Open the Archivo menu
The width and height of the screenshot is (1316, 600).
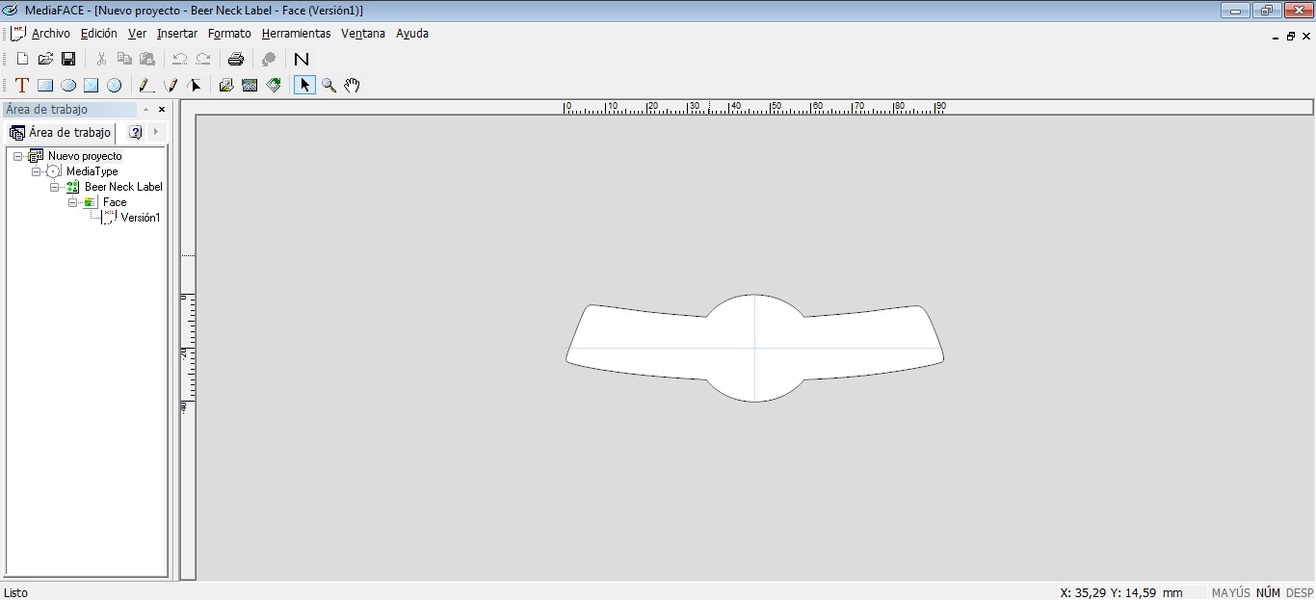click(x=50, y=33)
